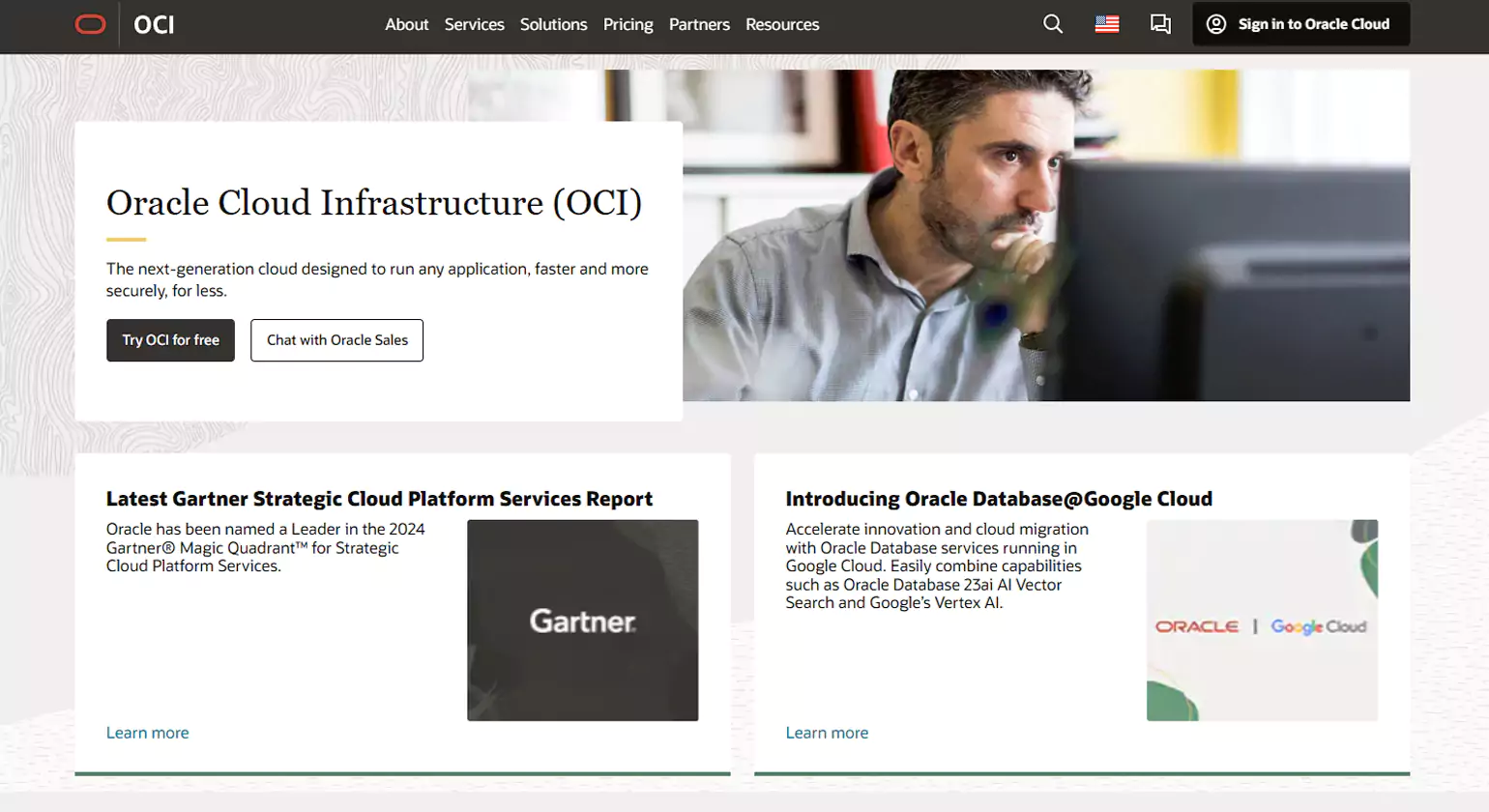Viewport: 1489px width, 812px height.
Task: Open the Solutions menu
Action: (x=553, y=24)
